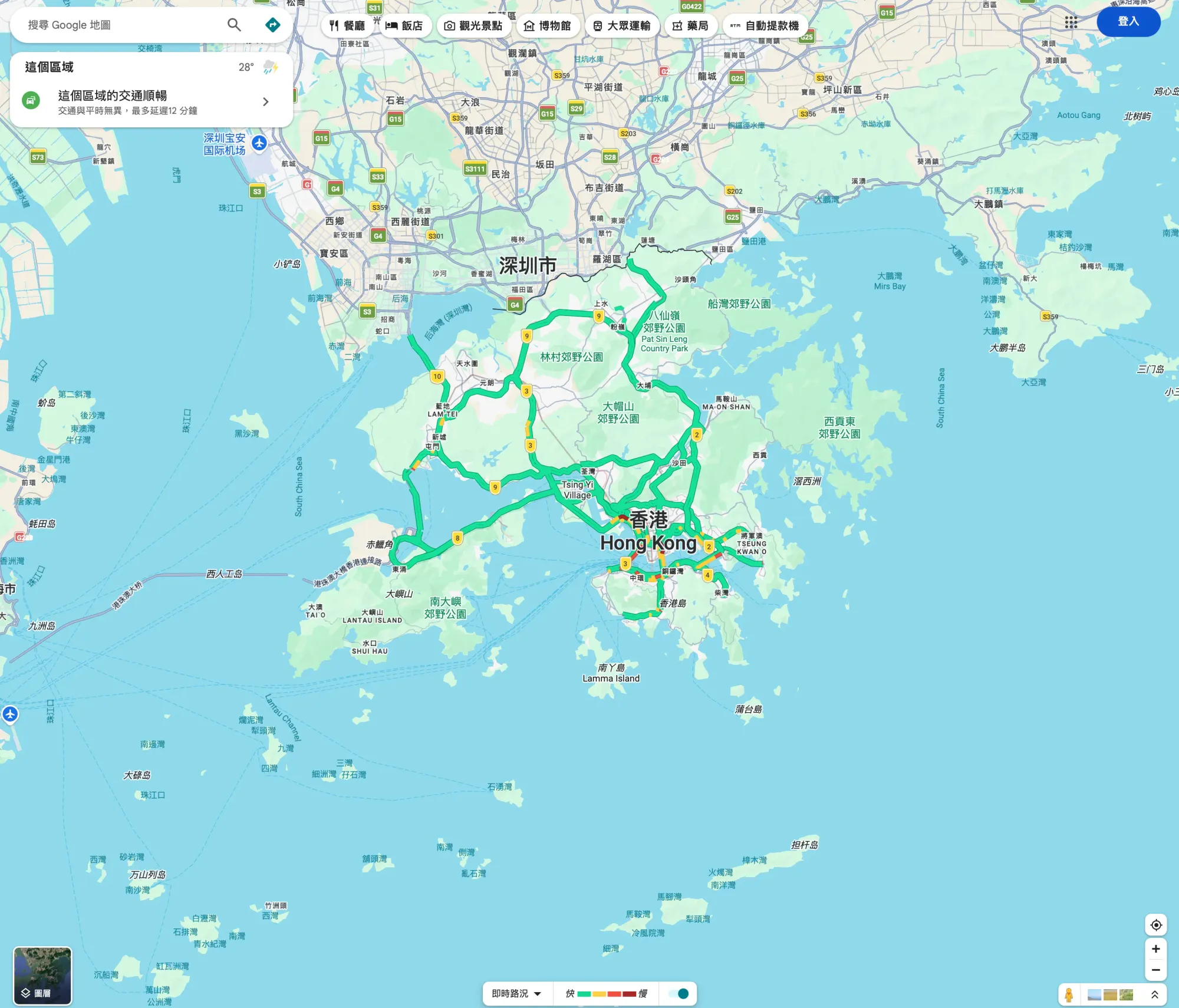Focus the 搜尋 Google 地圖 search field

pos(121,25)
